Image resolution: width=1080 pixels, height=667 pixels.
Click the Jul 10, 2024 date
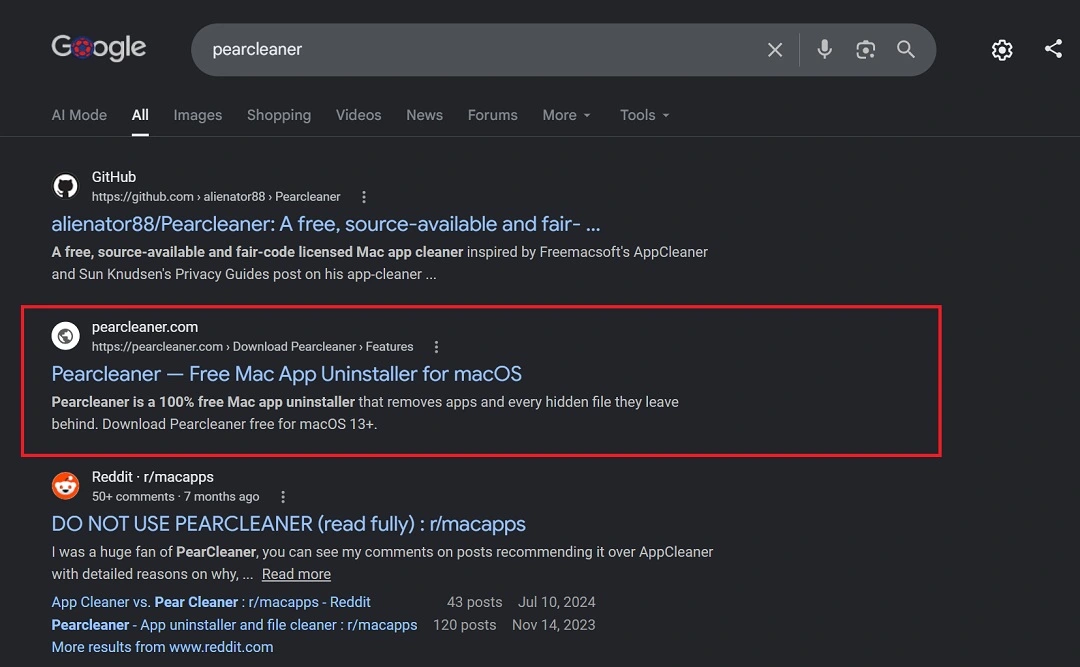[x=557, y=602]
